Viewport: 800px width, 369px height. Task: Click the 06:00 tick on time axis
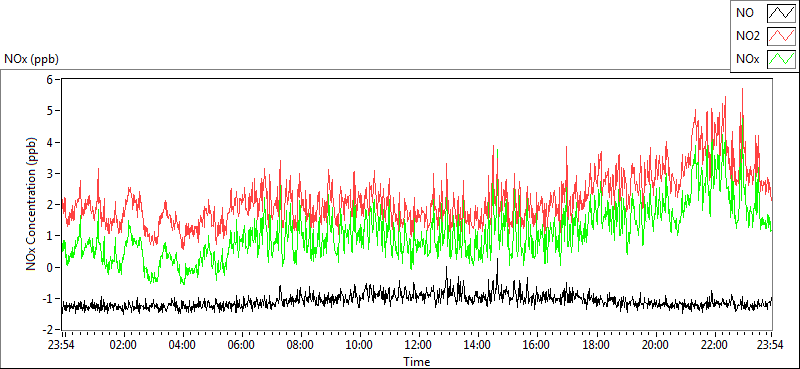pyautogui.click(x=241, y=345)
